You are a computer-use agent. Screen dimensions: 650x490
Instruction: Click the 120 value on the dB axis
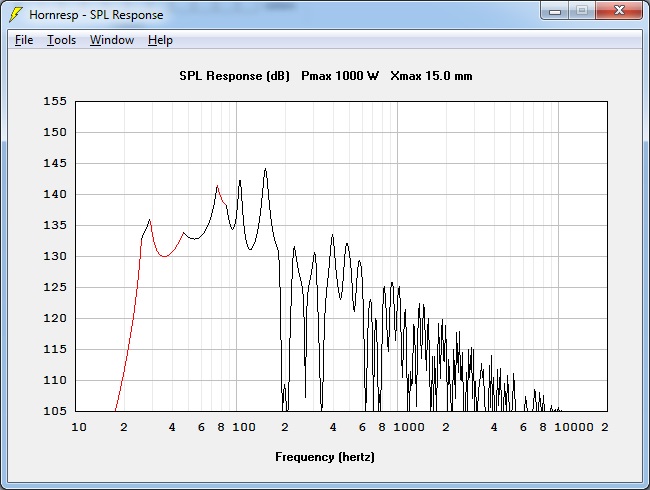55,318
